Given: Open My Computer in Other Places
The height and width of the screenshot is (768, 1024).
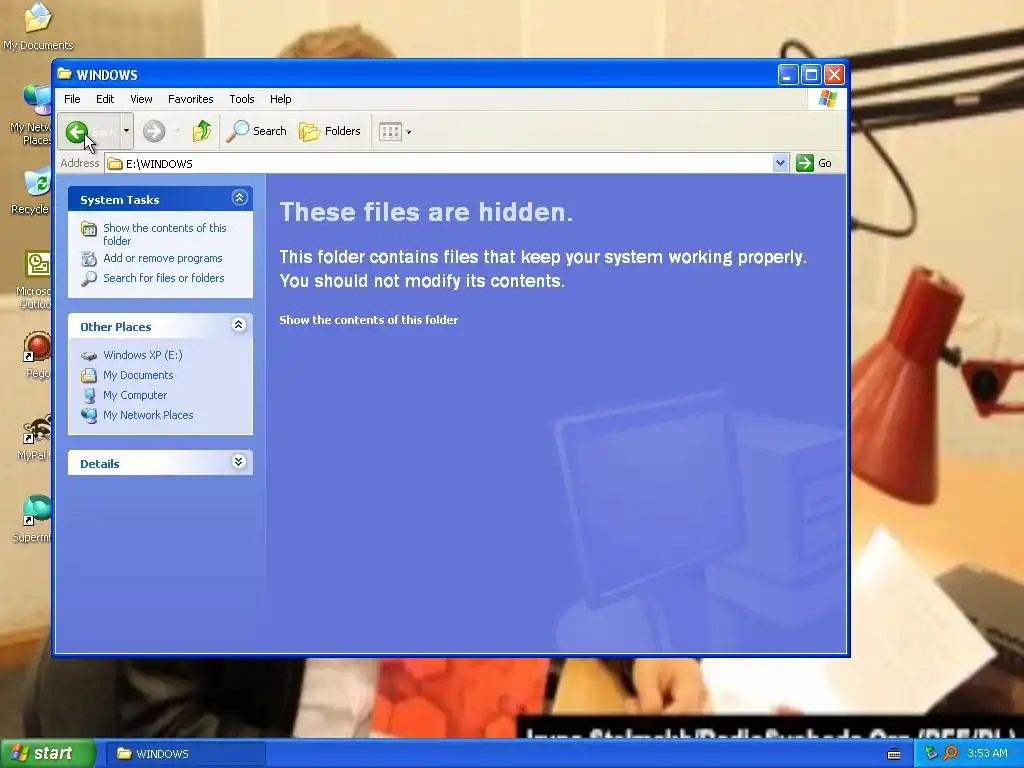Looking at the screenshot, I should (x=135, y=395).
